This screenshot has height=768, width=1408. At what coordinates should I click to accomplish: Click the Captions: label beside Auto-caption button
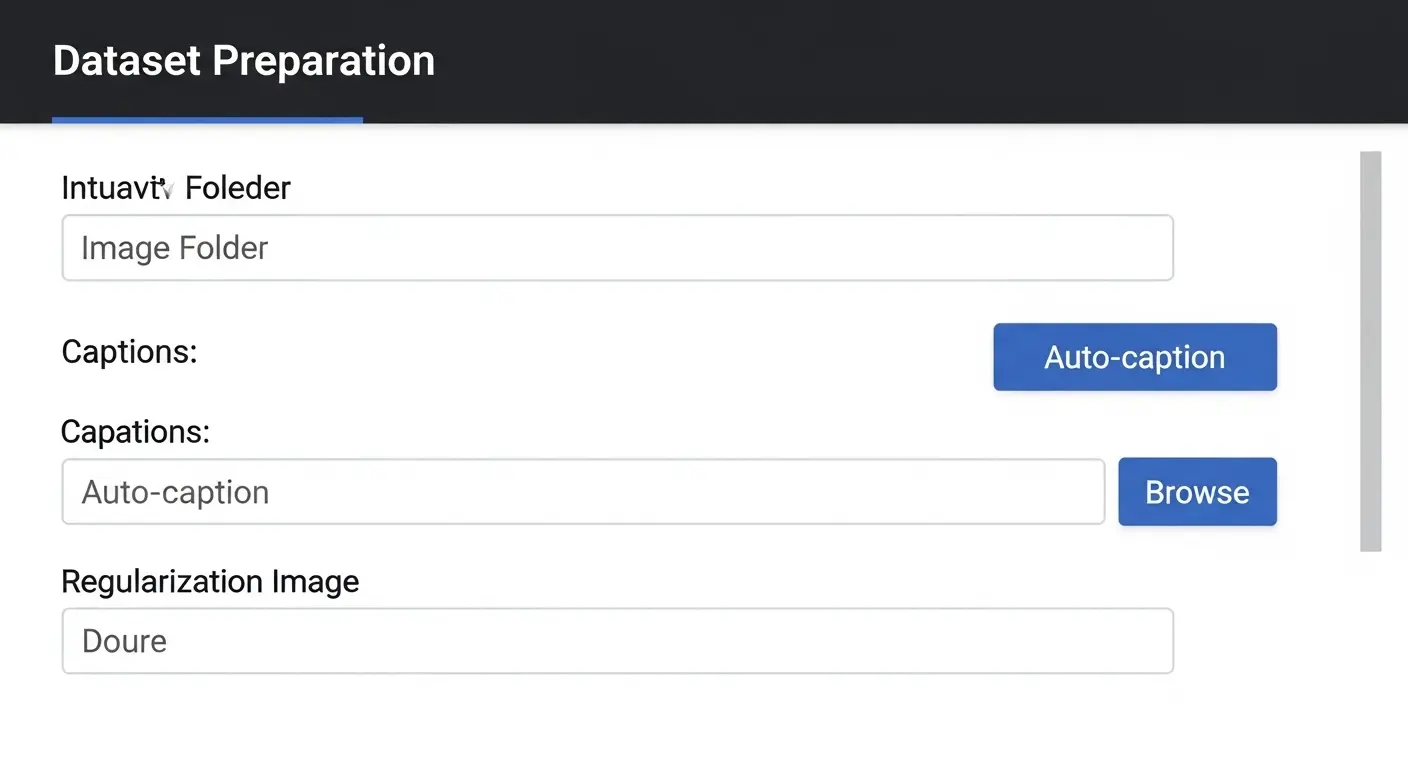click(x=129, y=352)
